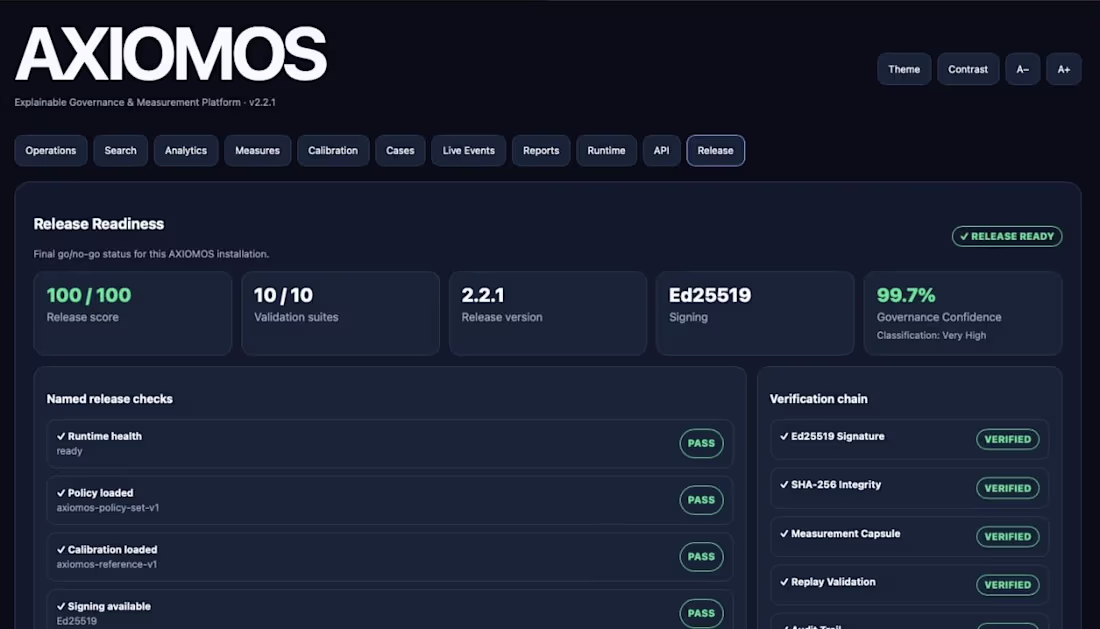Open the Analytics tab
Viewport: 1100px width, 629px height.
coord(186,151)
